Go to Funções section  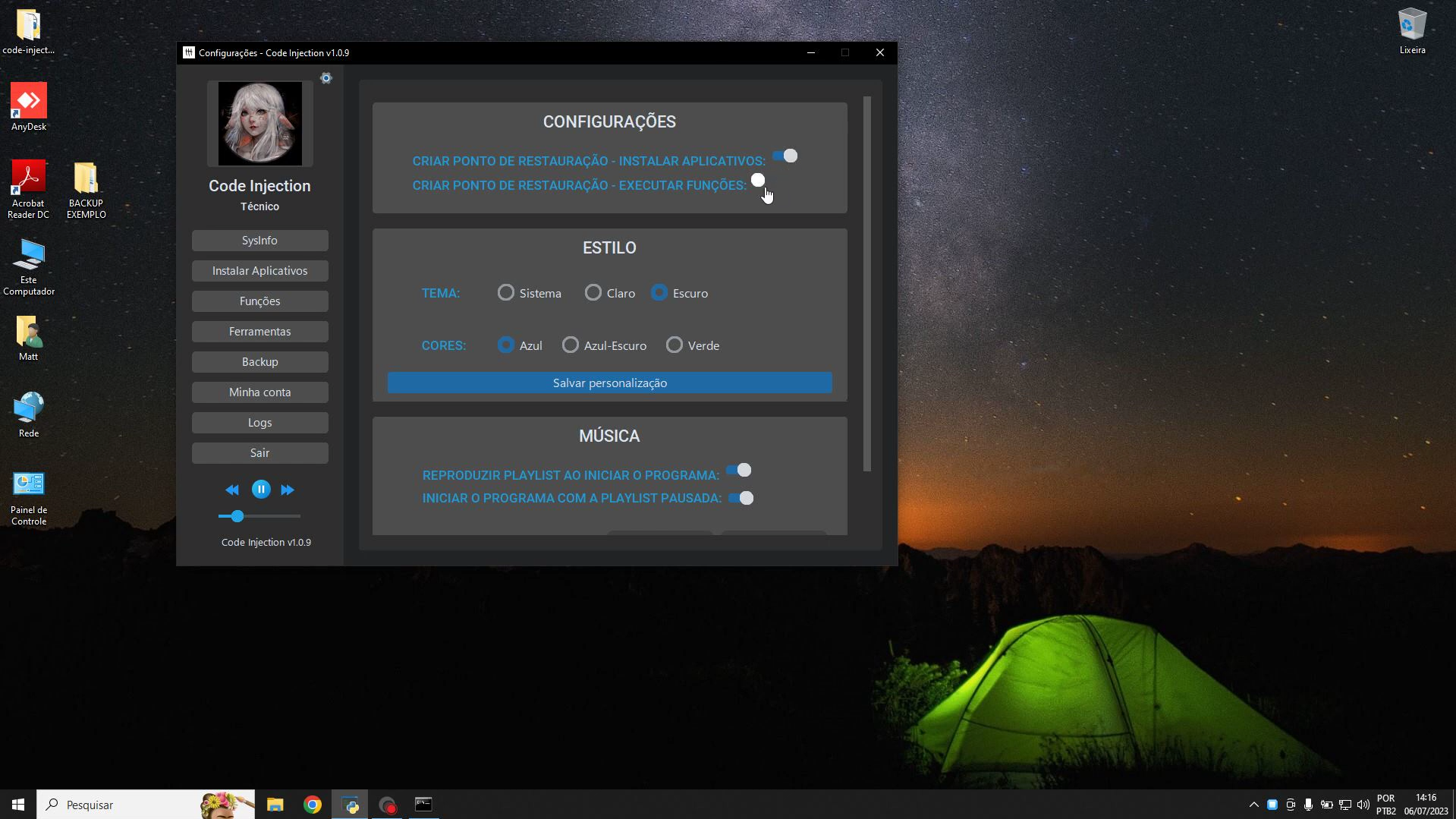(259, 301)
